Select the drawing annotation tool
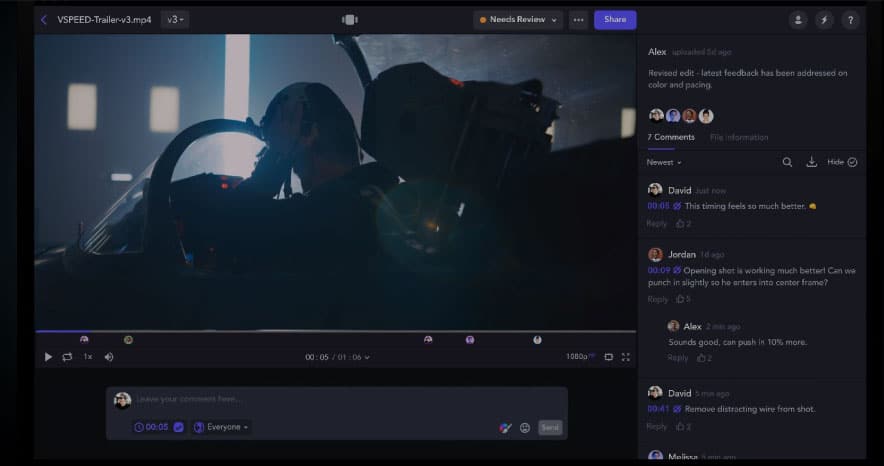Image resolution: width=884 pixels, height=466 pixels. click(x=505, y=427)
